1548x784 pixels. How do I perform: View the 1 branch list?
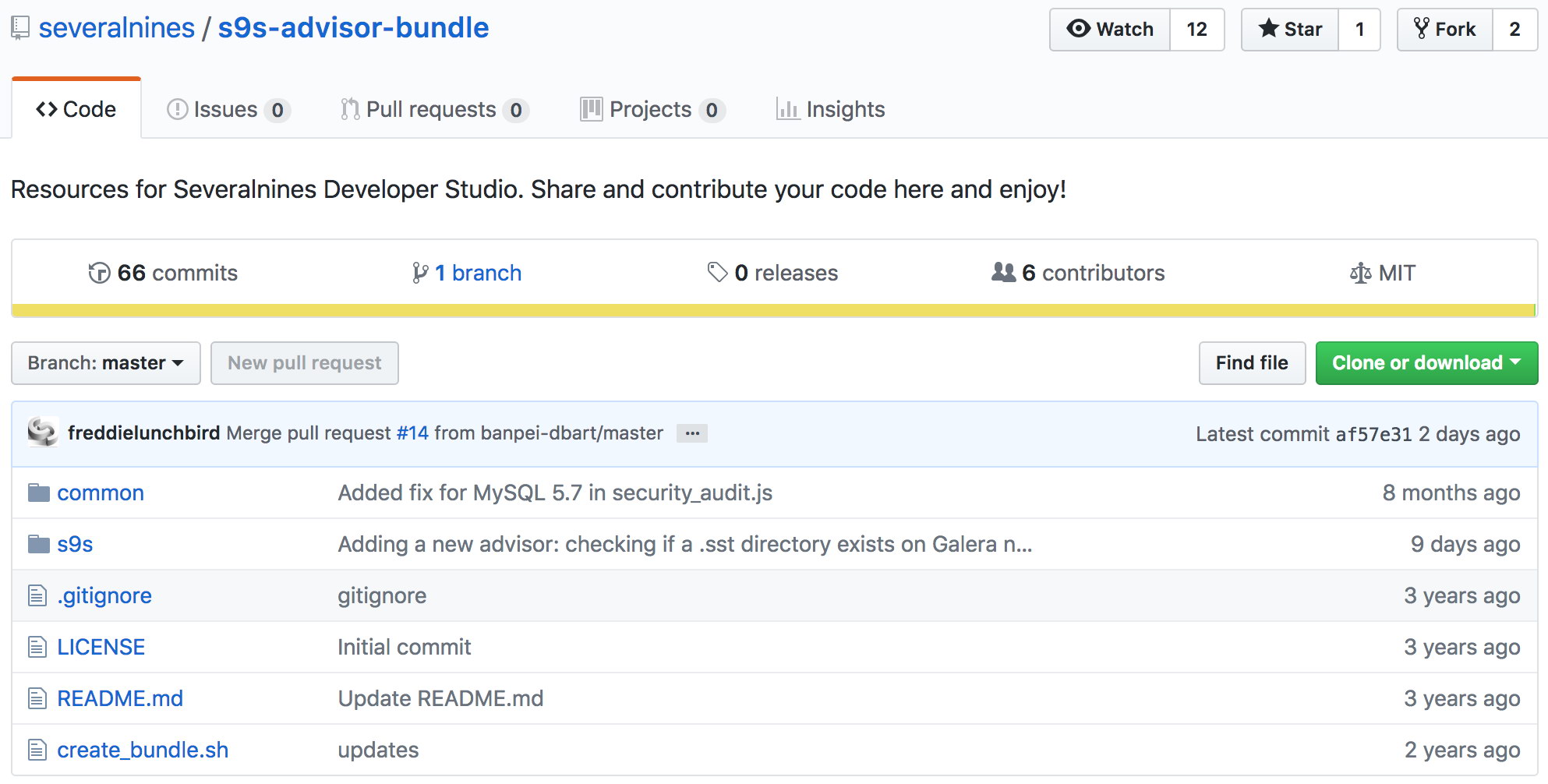(x=467, y=273)
